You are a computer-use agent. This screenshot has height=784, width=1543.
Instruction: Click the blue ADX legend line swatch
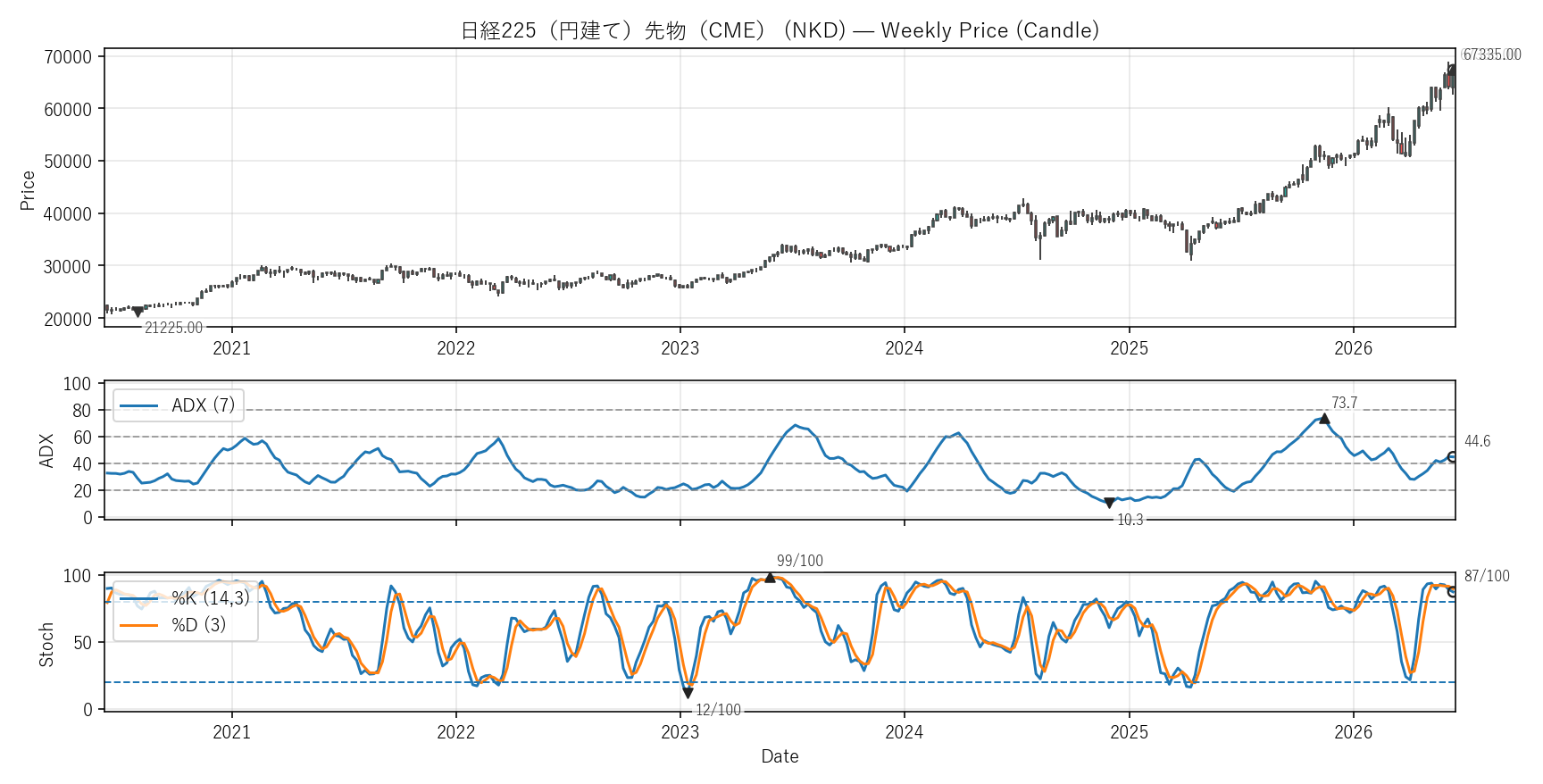pos(138,406)
